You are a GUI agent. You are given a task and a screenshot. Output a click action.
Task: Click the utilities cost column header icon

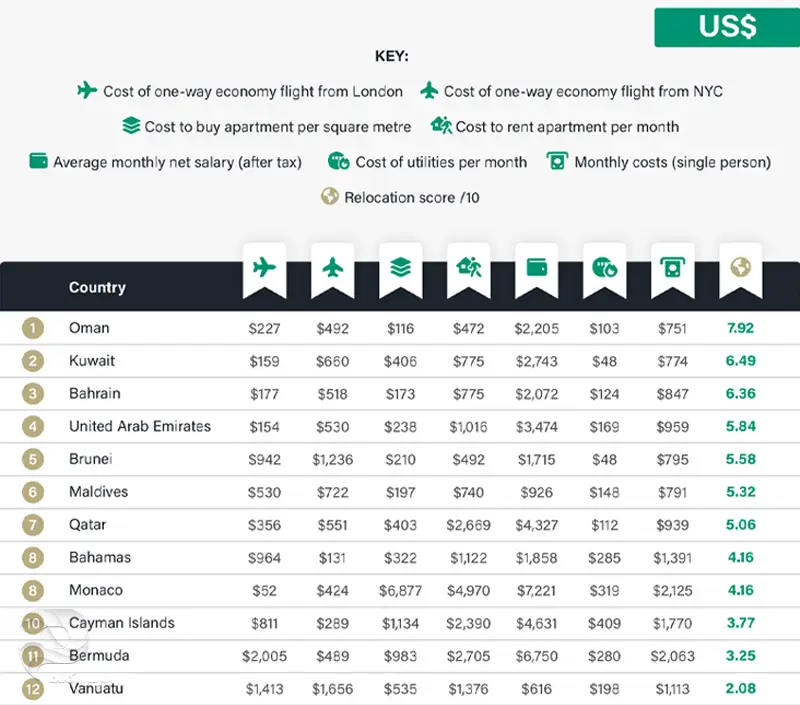point(604,267)
